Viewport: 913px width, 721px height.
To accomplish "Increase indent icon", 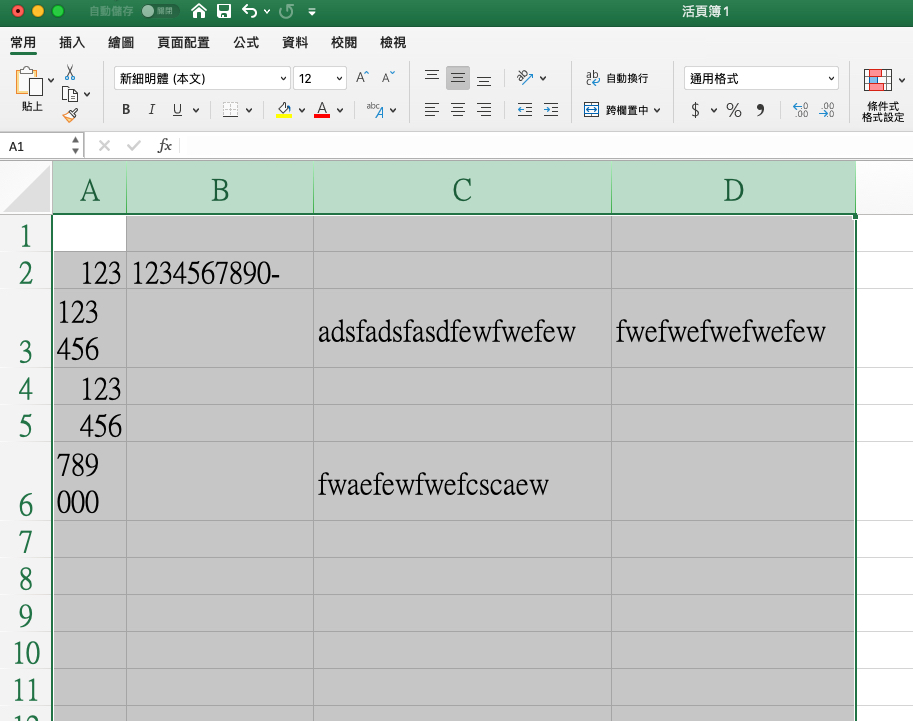I will [551, 109].
